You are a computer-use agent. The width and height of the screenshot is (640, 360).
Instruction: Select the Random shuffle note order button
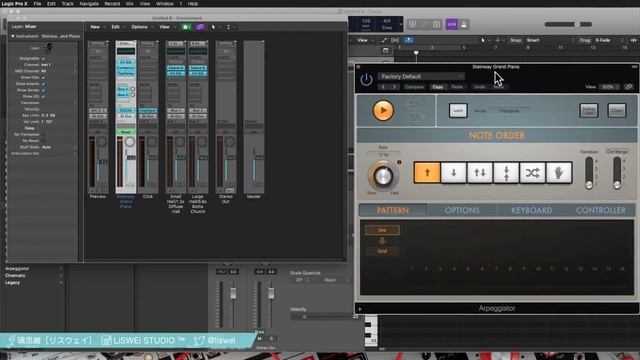[x=532, y=173]
